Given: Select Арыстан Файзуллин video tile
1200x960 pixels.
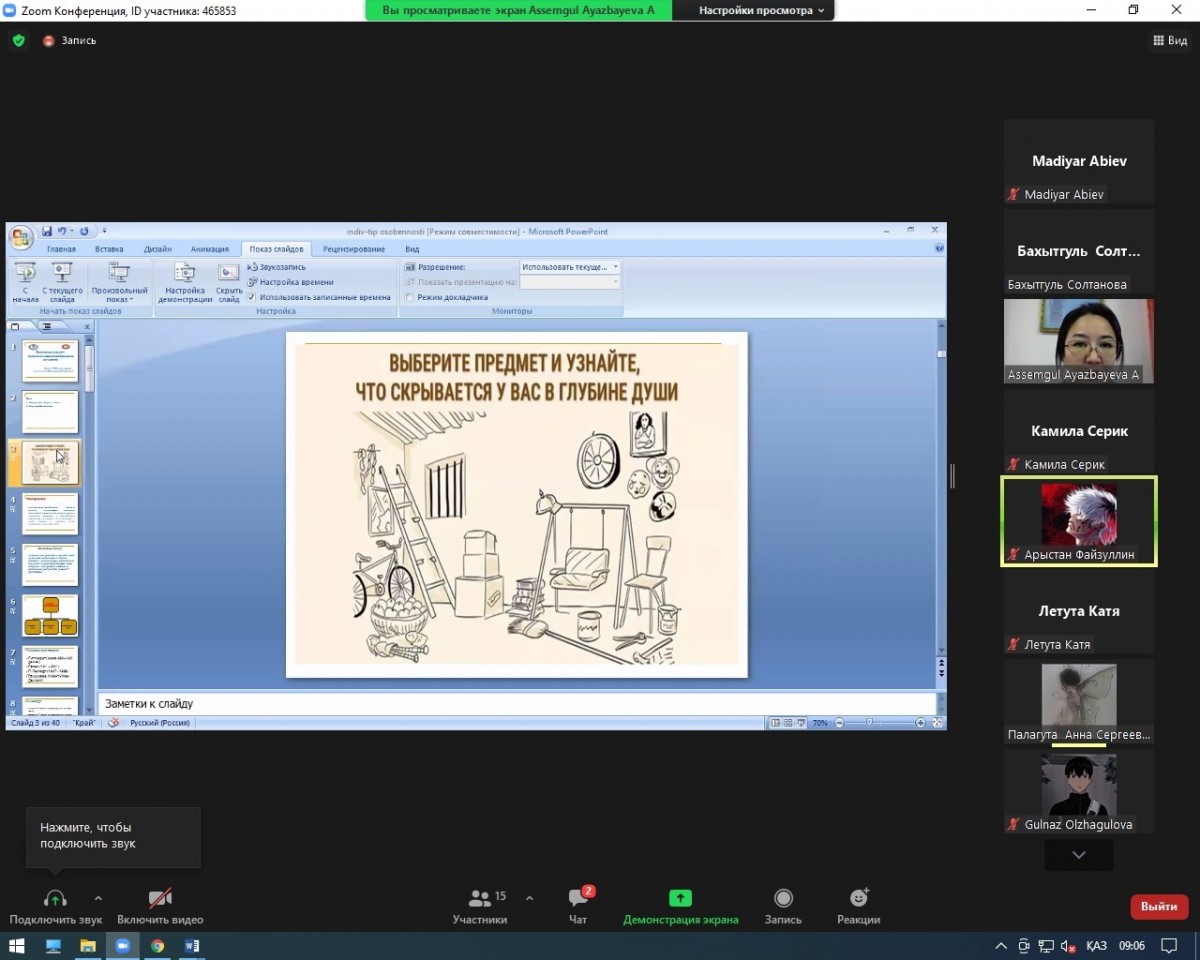Looking at the screenshot, I should (x=1078, y=521).
